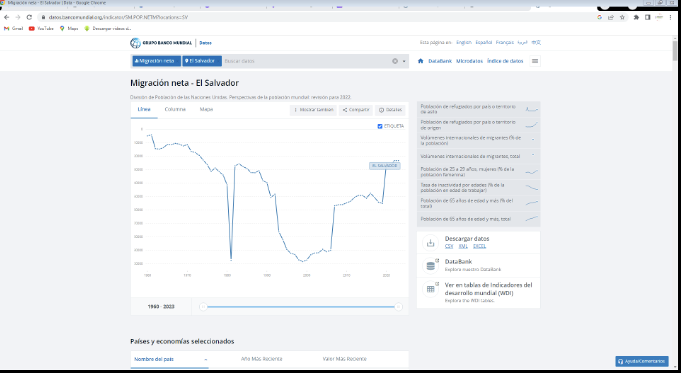The image size is (683, 373).
Task: Sort by Nombre del país column header
Action: tap(169, 359)
